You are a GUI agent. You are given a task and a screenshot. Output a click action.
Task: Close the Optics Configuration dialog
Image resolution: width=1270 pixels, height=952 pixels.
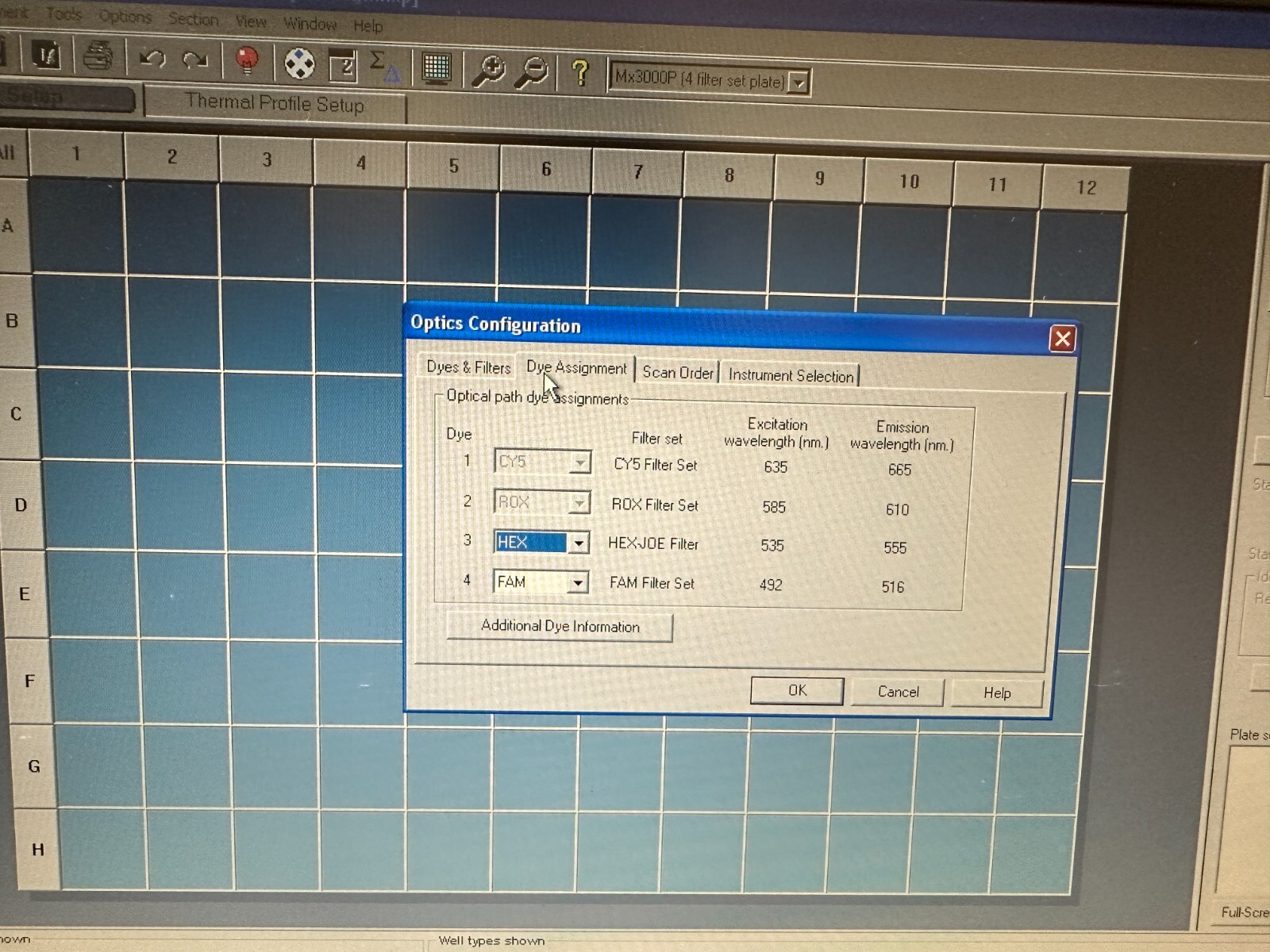[x=1062, y=340]
